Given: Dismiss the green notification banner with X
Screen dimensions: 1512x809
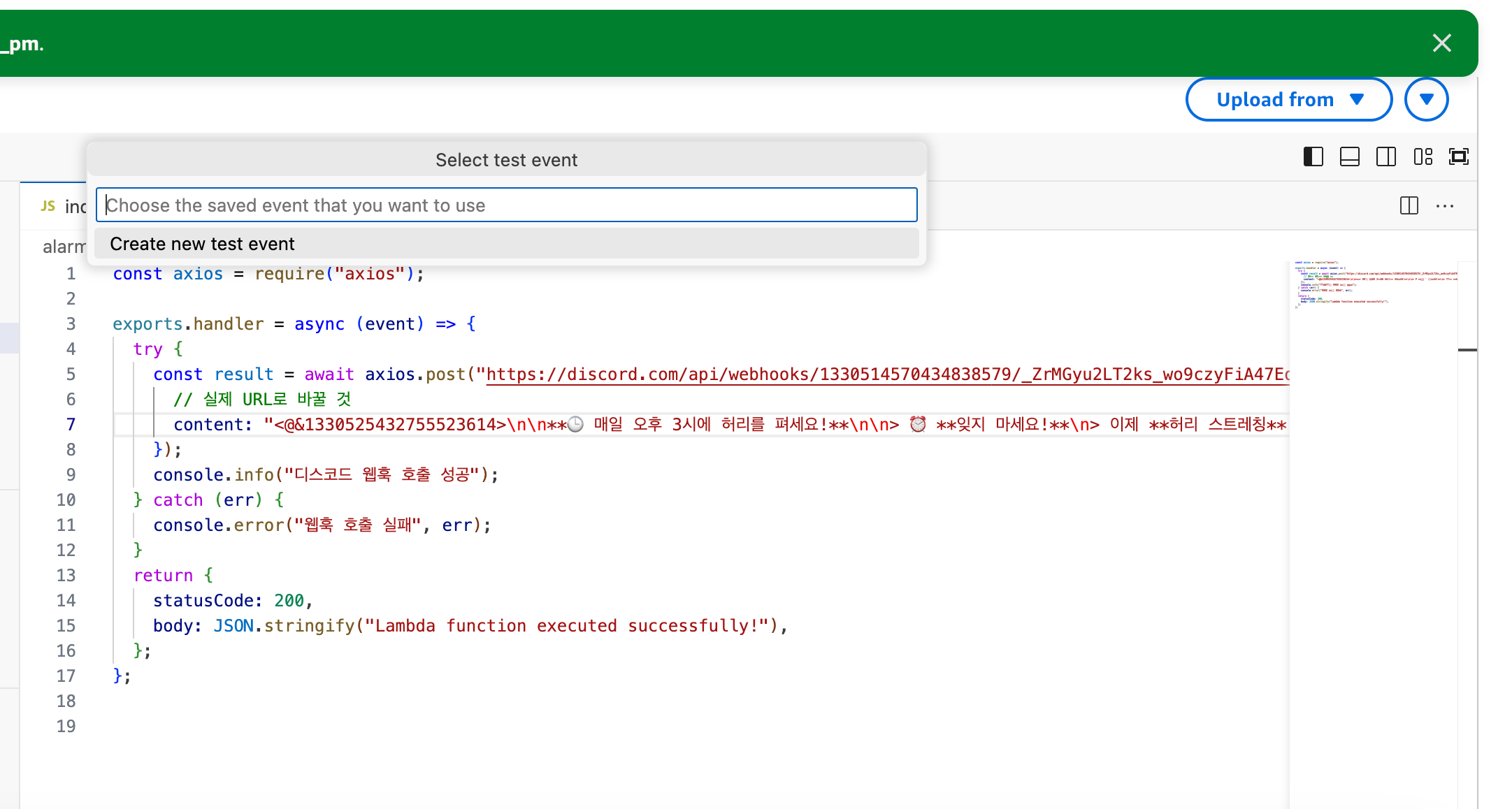Looking at the screenshot, I should [x=1441, y=43].
